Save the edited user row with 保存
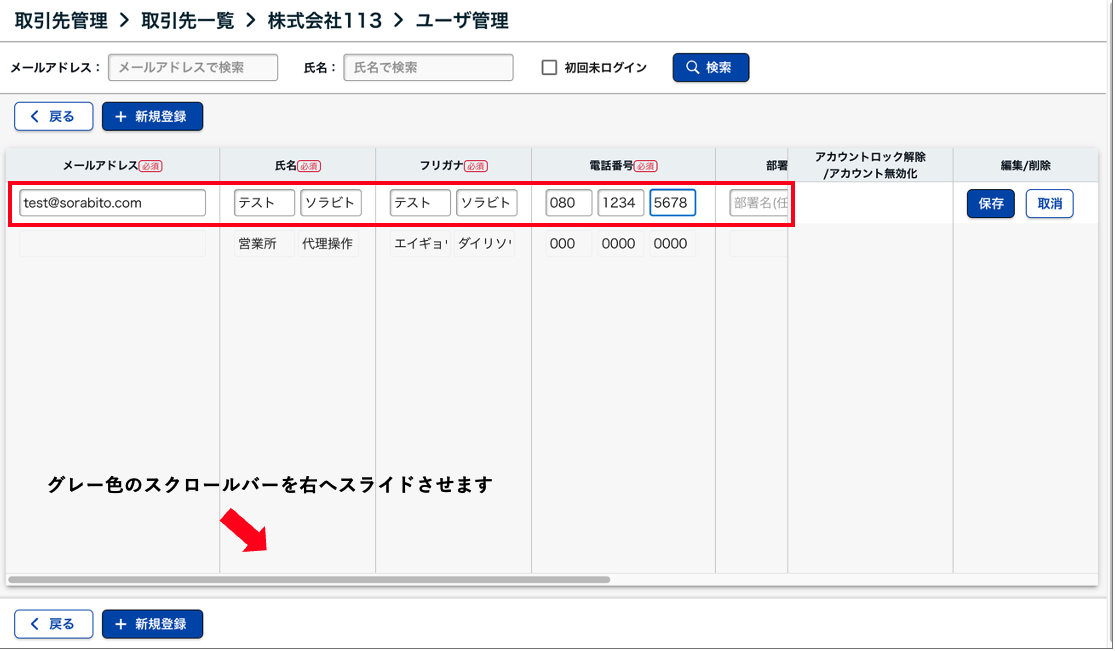 point(990,204)
